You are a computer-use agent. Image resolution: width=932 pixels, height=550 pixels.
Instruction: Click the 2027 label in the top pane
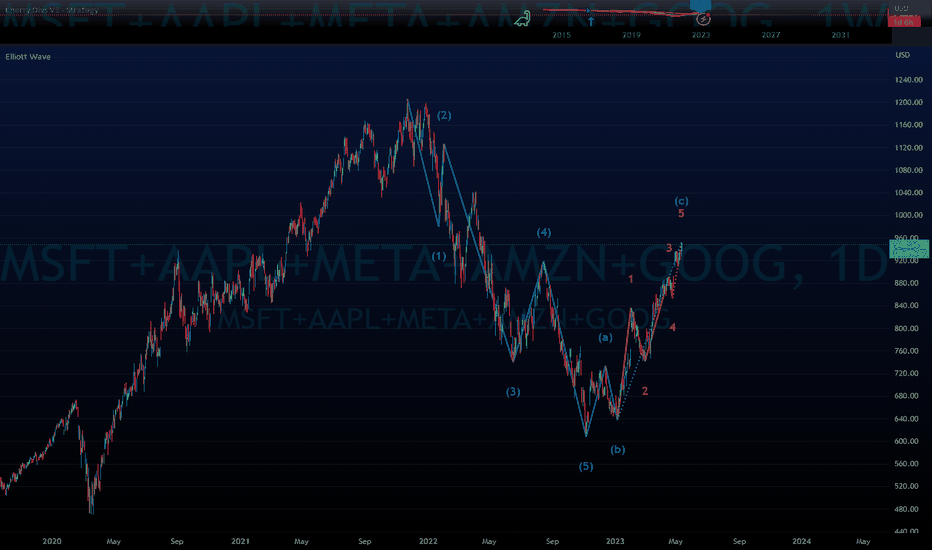pos(771,35)
